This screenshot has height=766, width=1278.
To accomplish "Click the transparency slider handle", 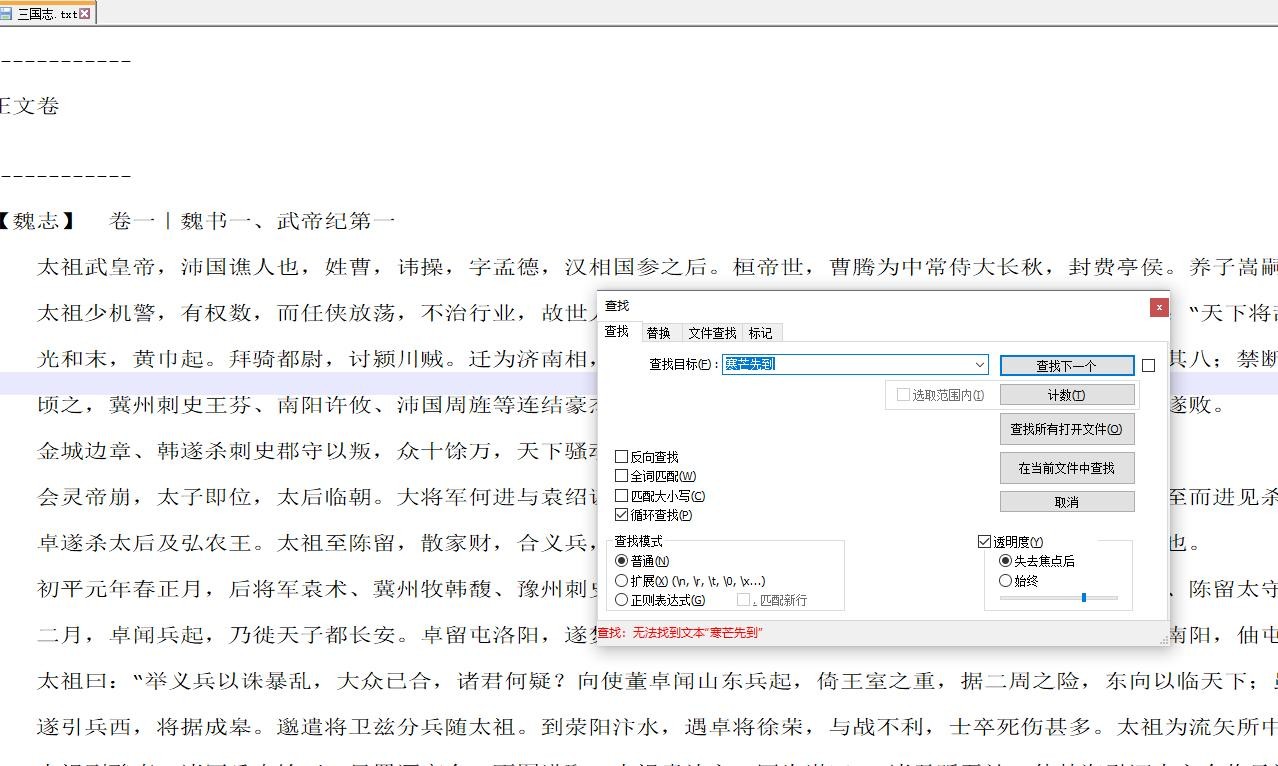I will point(1083,598).
